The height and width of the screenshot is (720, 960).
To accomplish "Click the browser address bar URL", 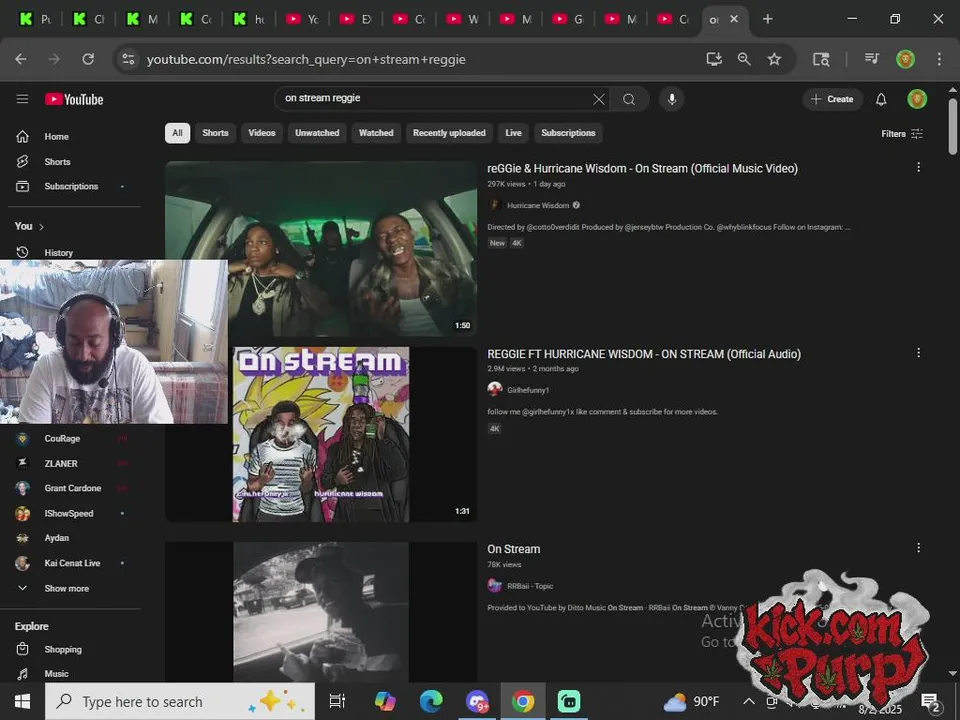I will [306, 59].
